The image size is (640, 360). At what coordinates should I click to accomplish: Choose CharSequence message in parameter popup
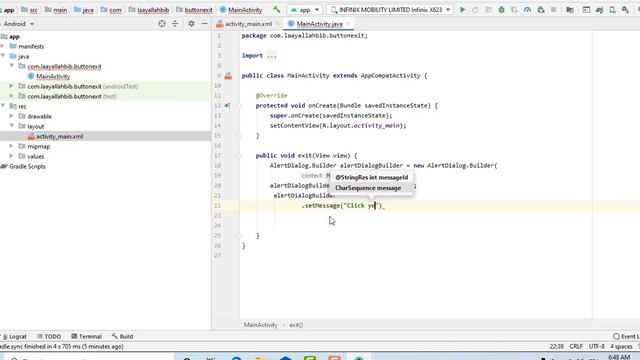pyautogui.click(x=368, y=188)
